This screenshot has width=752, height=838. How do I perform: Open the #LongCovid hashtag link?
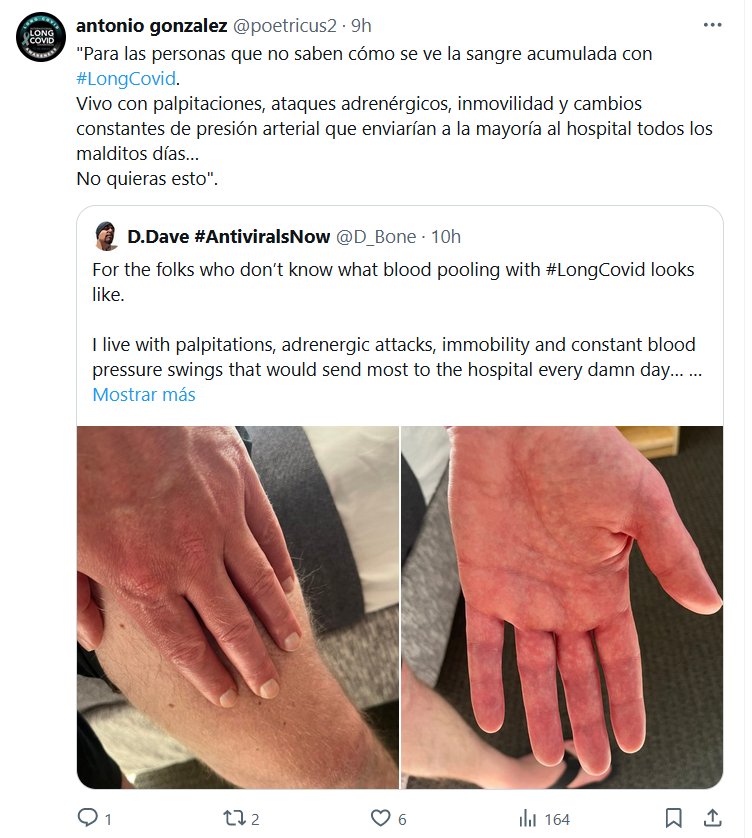click(x=126, y=79)
